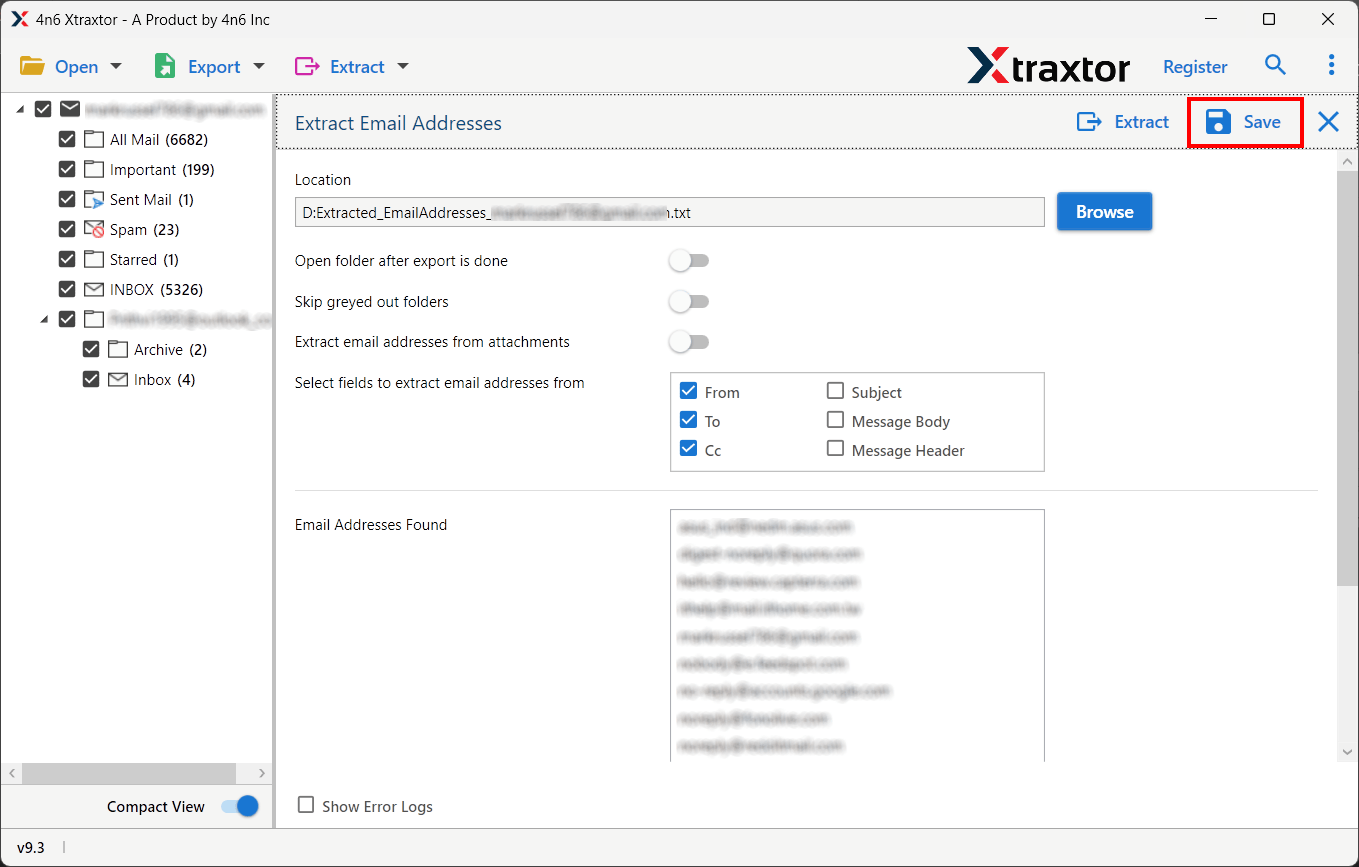Screen dimensions: 1359x867
Task: Enable the Open folder after export toggle
Action: pyautogui.click(x=689, y=260)
